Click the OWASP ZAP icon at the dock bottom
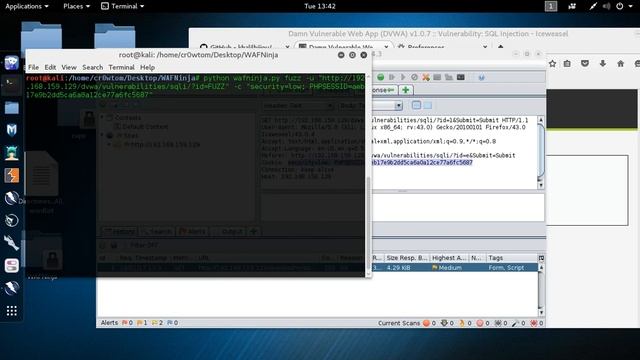The width and height of the screenshot is (640, 360). click(x=11, y=288)
